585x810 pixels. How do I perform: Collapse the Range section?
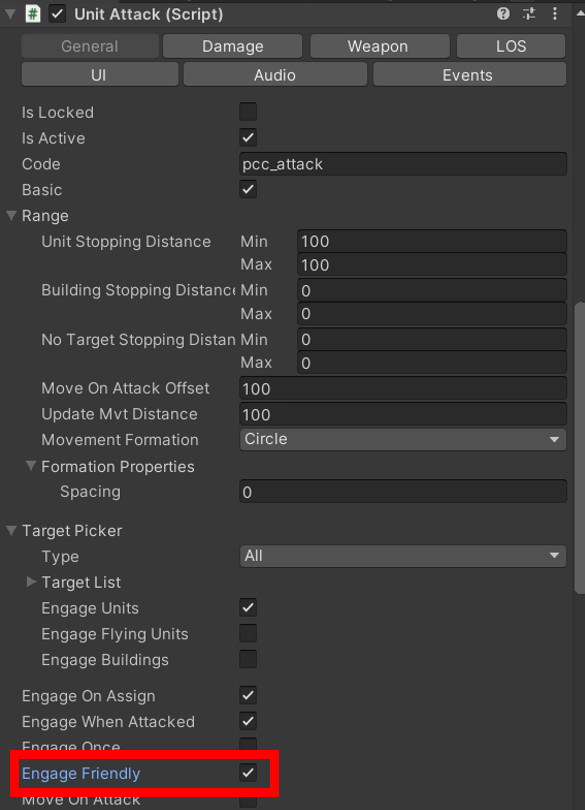click(x=10, y=215)
